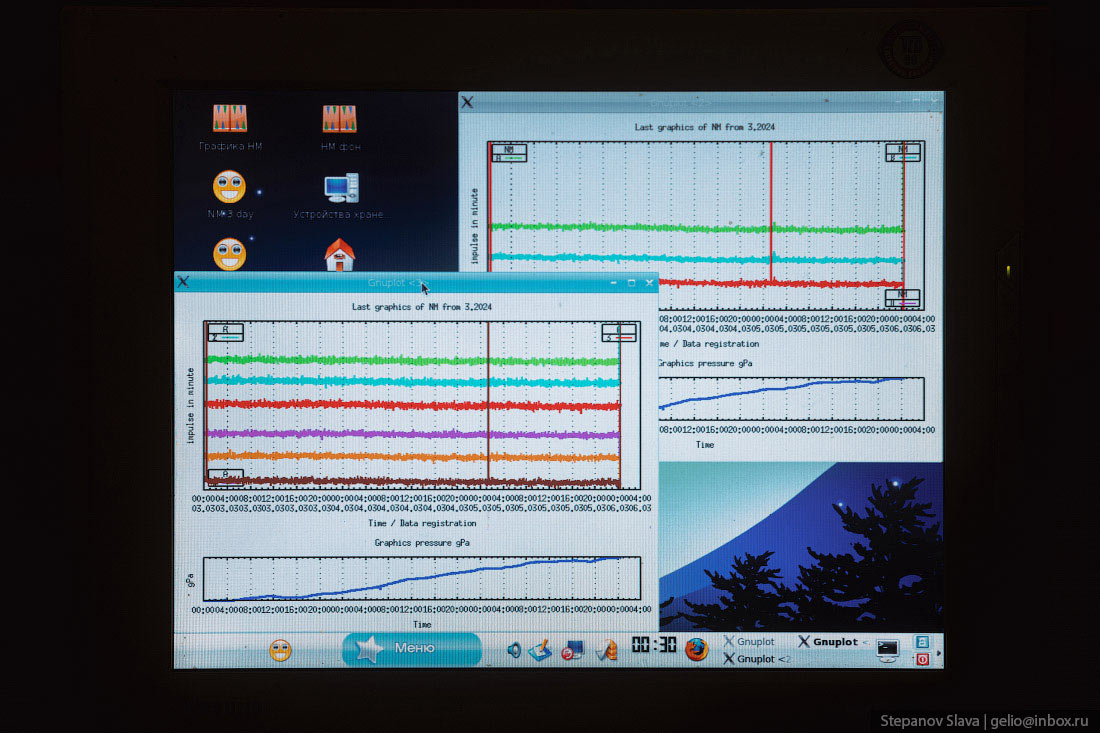Click the smiley icon in the taskbar
The height and width of the screenshot is (733, 1100).
[x=281, y=650]
